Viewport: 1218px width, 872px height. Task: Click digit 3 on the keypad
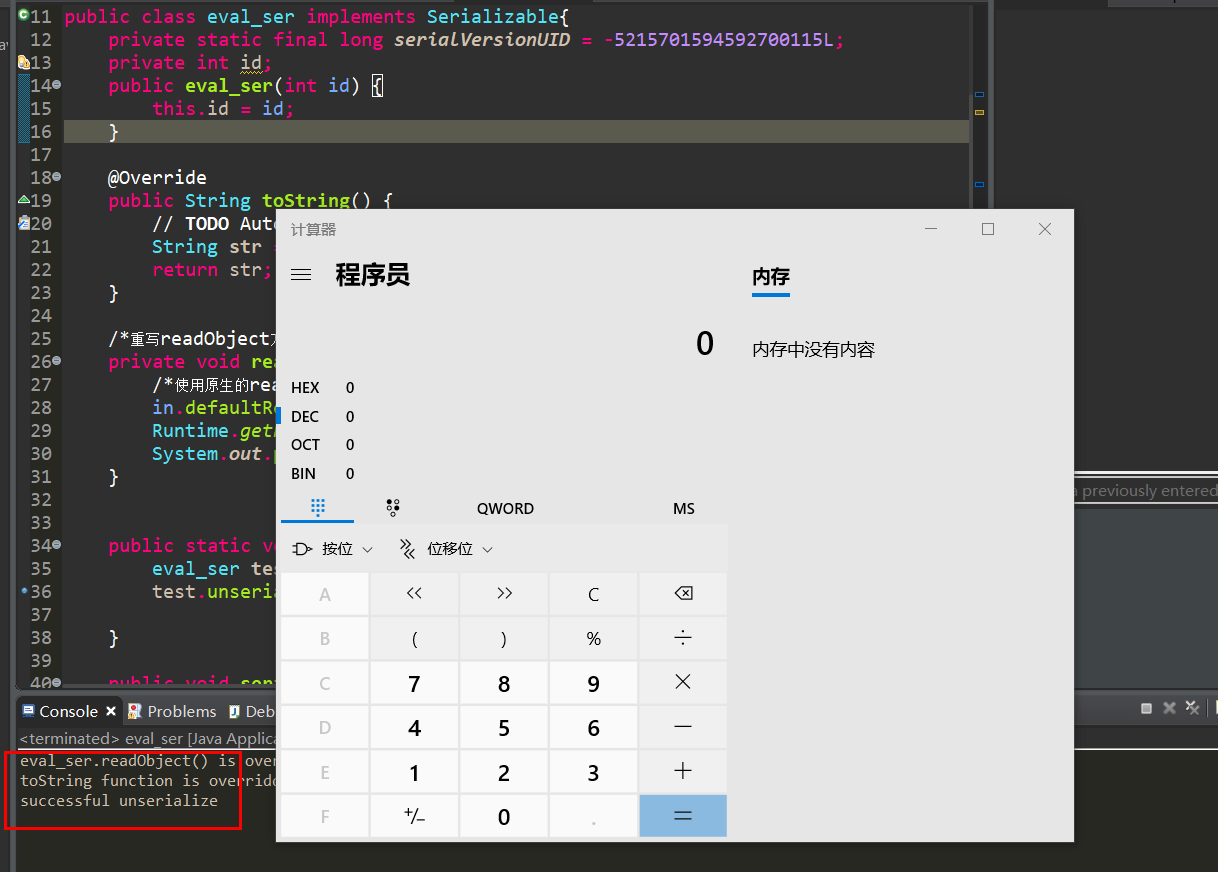pyautogui.click(x=594, y=772)
